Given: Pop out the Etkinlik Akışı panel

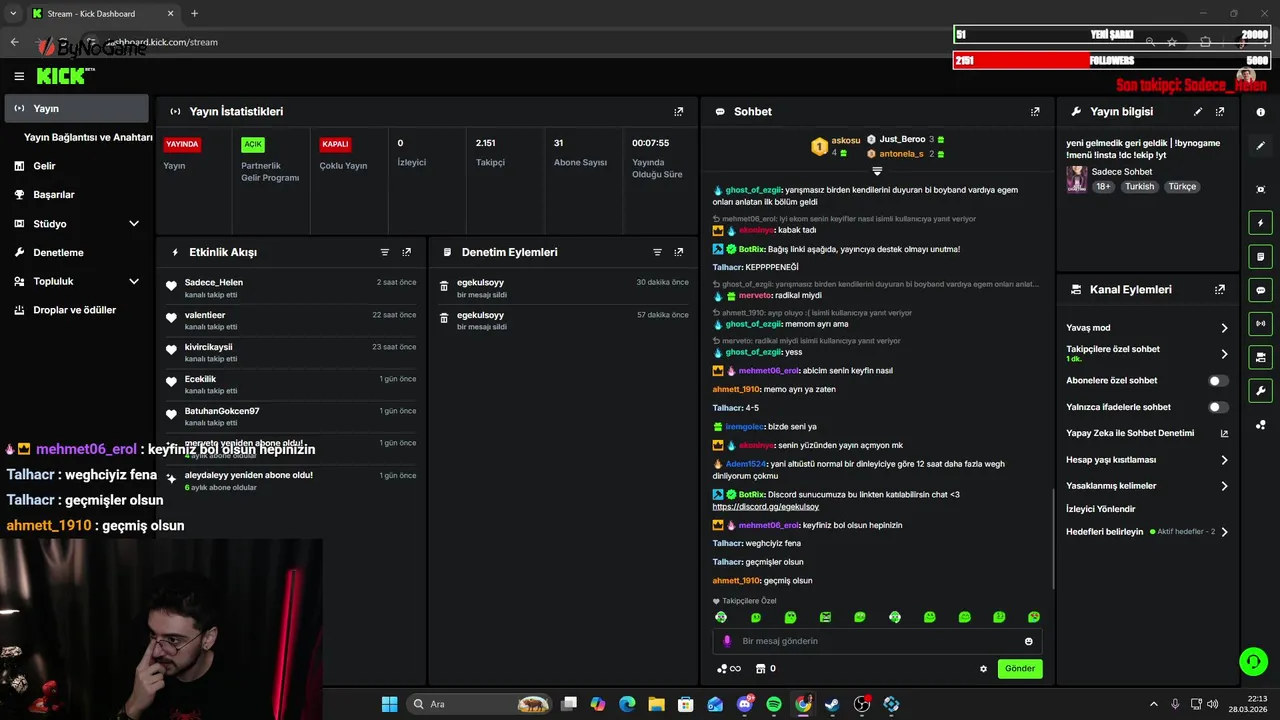Looking at the screenshot, I should [407, 253].
